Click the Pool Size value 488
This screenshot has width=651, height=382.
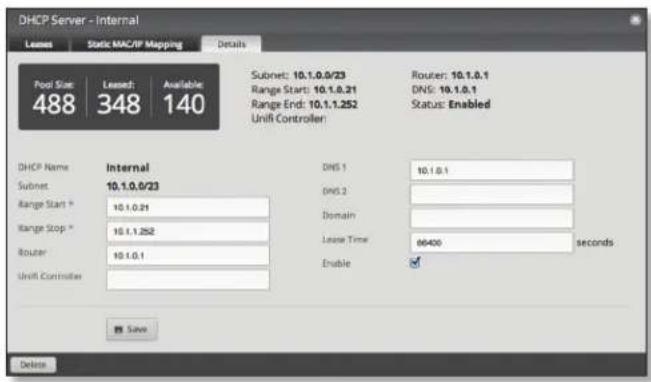[54, 104]
